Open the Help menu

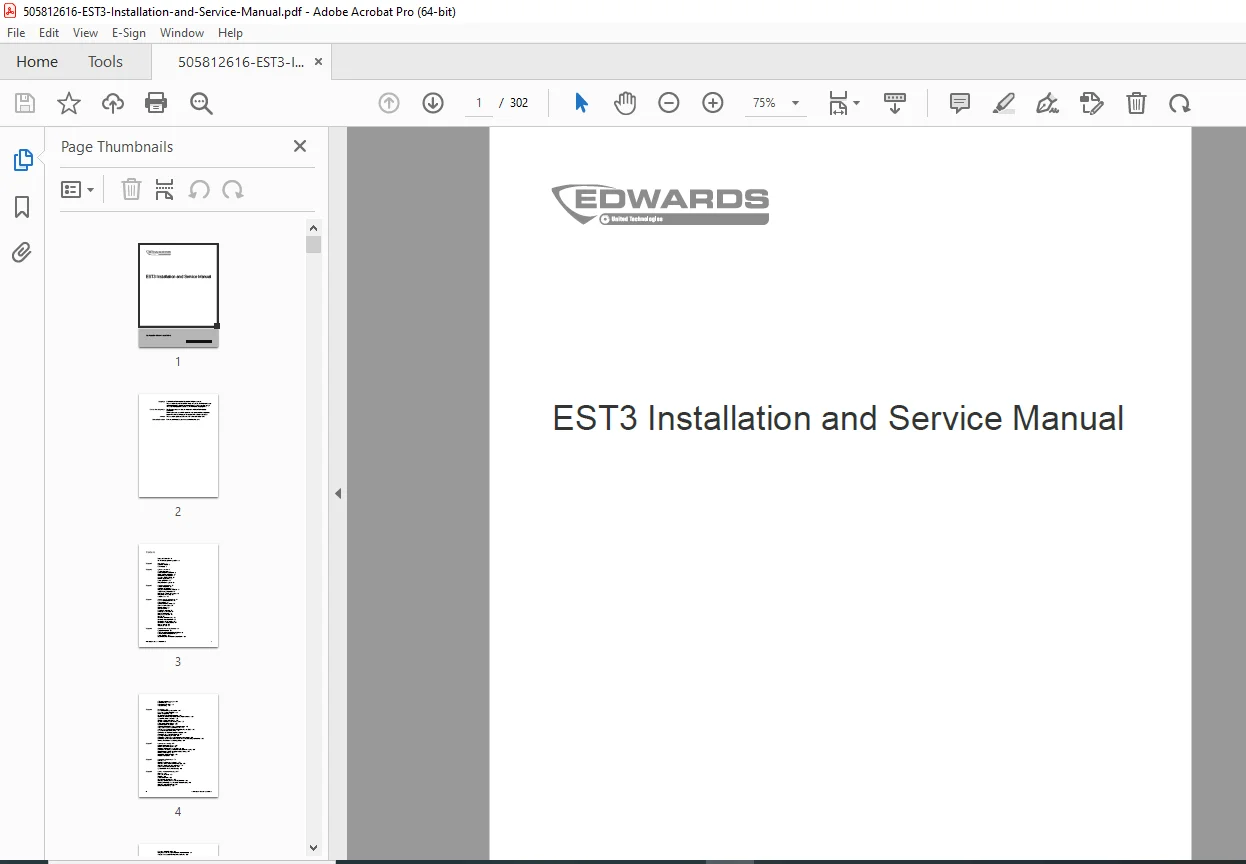point(230,33)
